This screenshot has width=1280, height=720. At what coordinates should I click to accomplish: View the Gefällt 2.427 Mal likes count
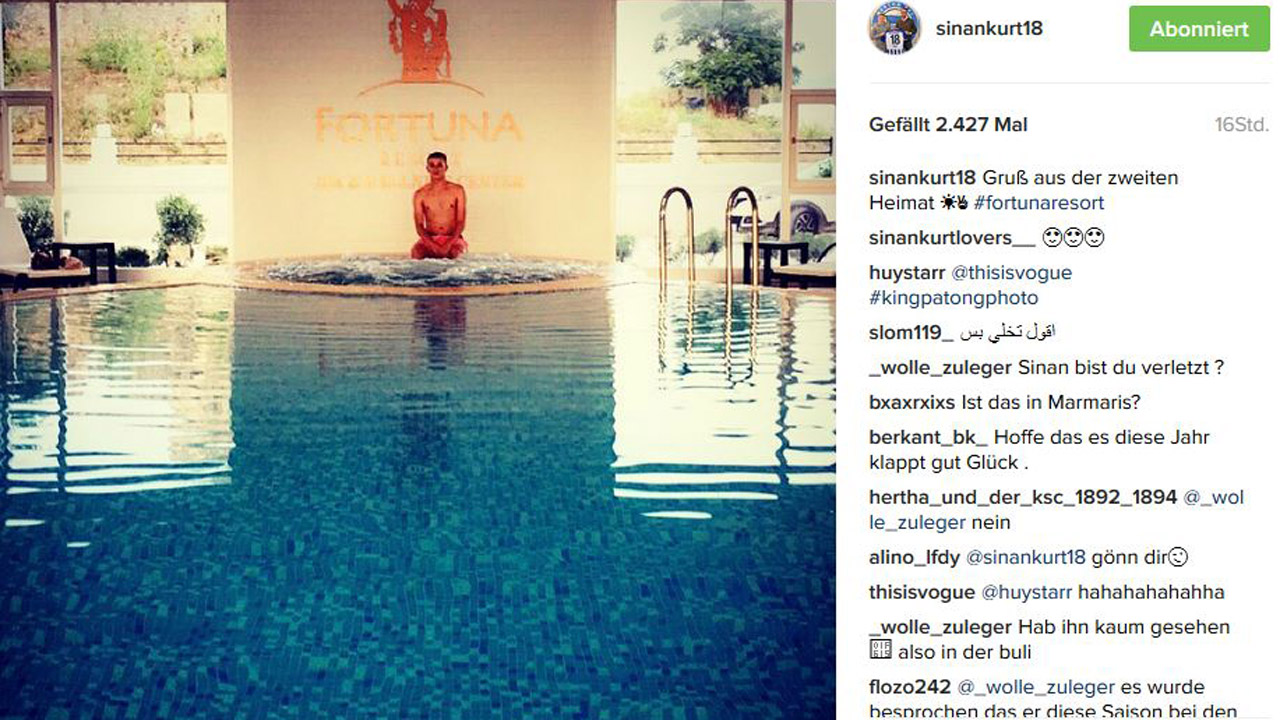[x=948, y=125]
